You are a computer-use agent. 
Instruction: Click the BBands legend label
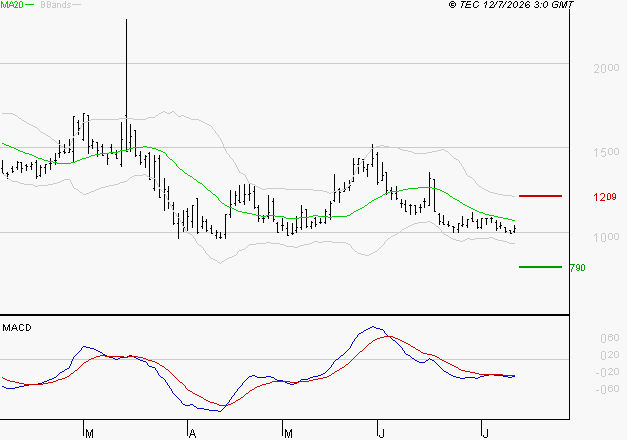(56, 5)
